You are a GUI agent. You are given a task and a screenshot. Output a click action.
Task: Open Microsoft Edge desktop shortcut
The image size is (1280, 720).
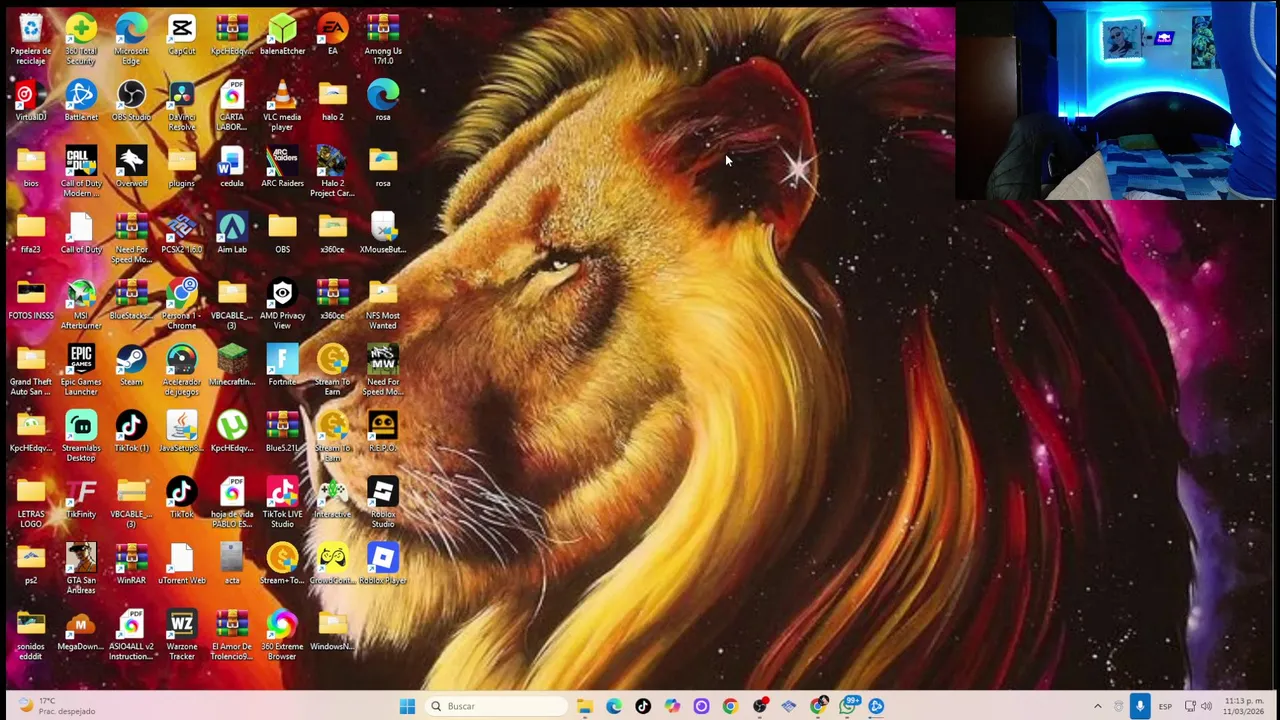pos(131,38)
